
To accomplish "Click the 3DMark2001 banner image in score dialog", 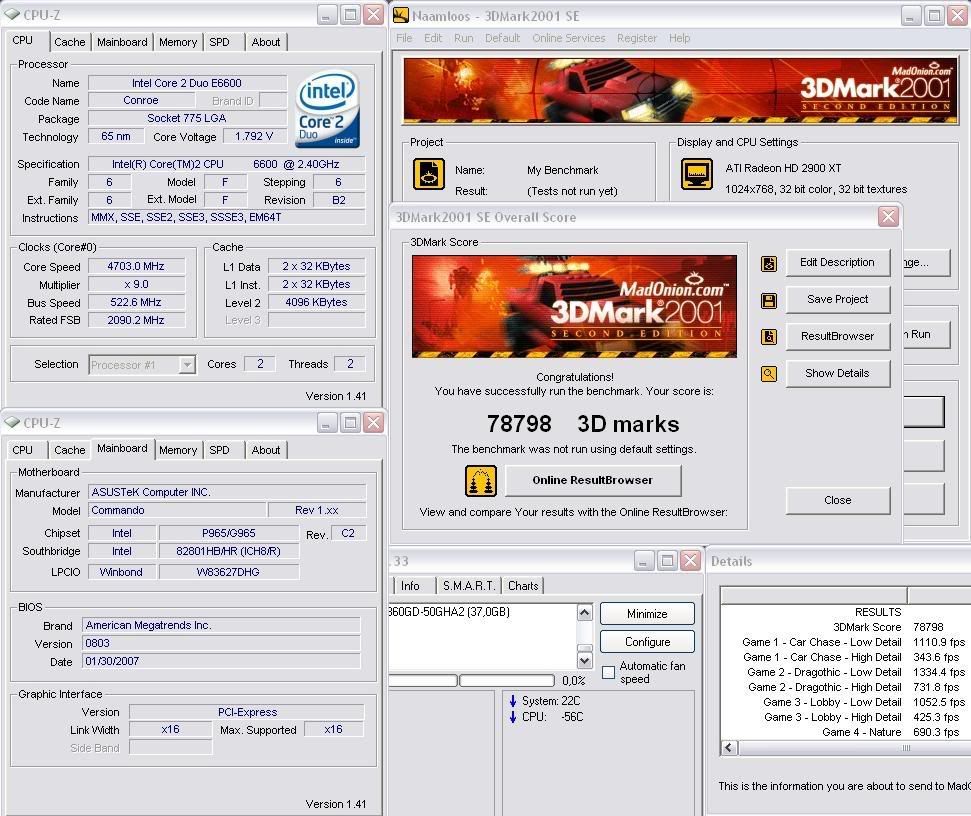I will [574, 306].
